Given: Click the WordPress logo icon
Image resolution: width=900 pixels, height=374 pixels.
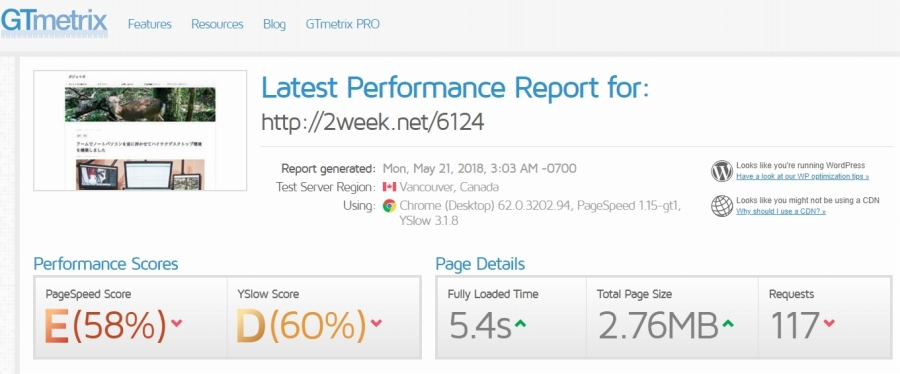Looking at the screenshot, I should [721, 171].
